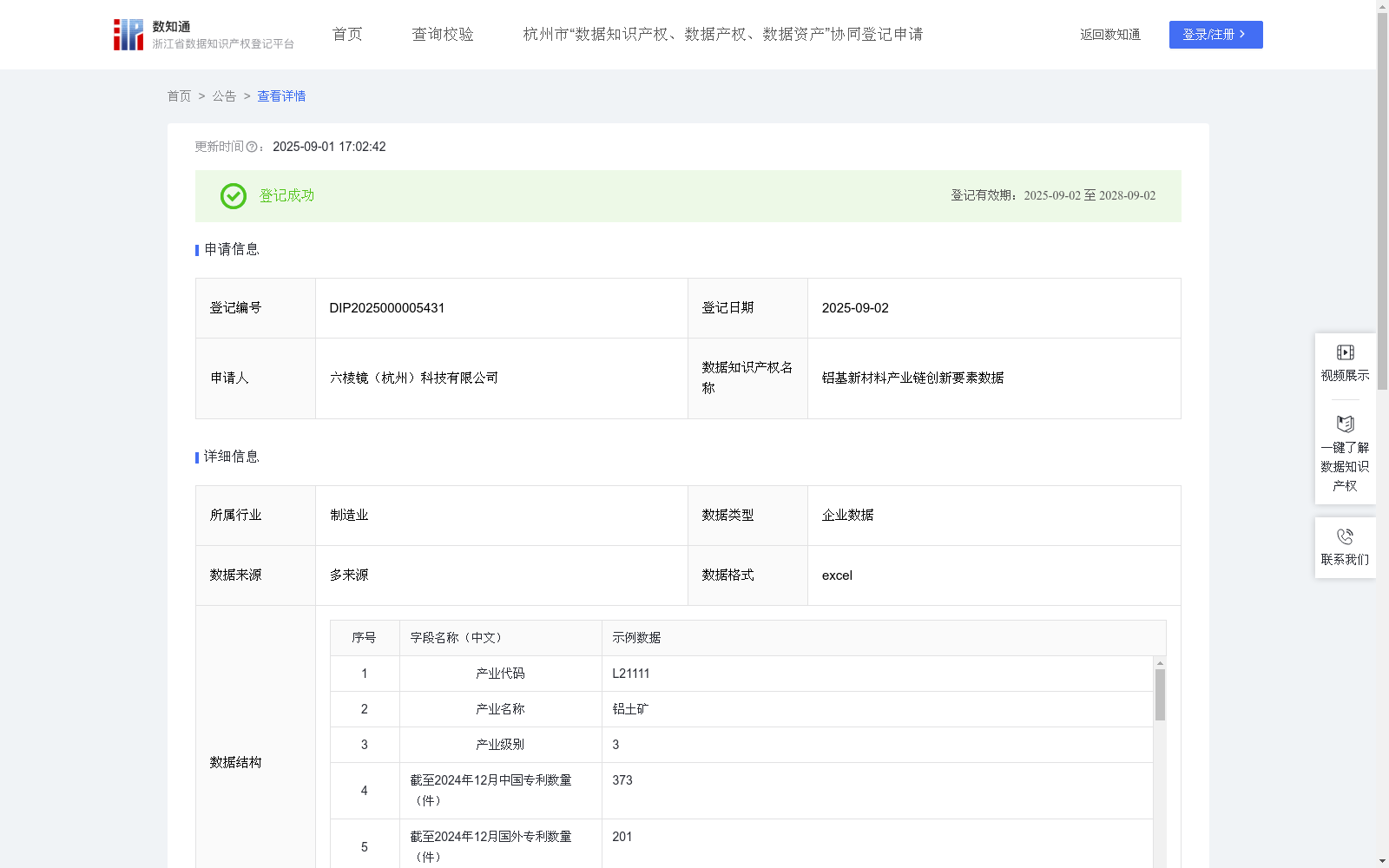Click sample value 201
The image size is (1389, 868).
pos(622,837)
